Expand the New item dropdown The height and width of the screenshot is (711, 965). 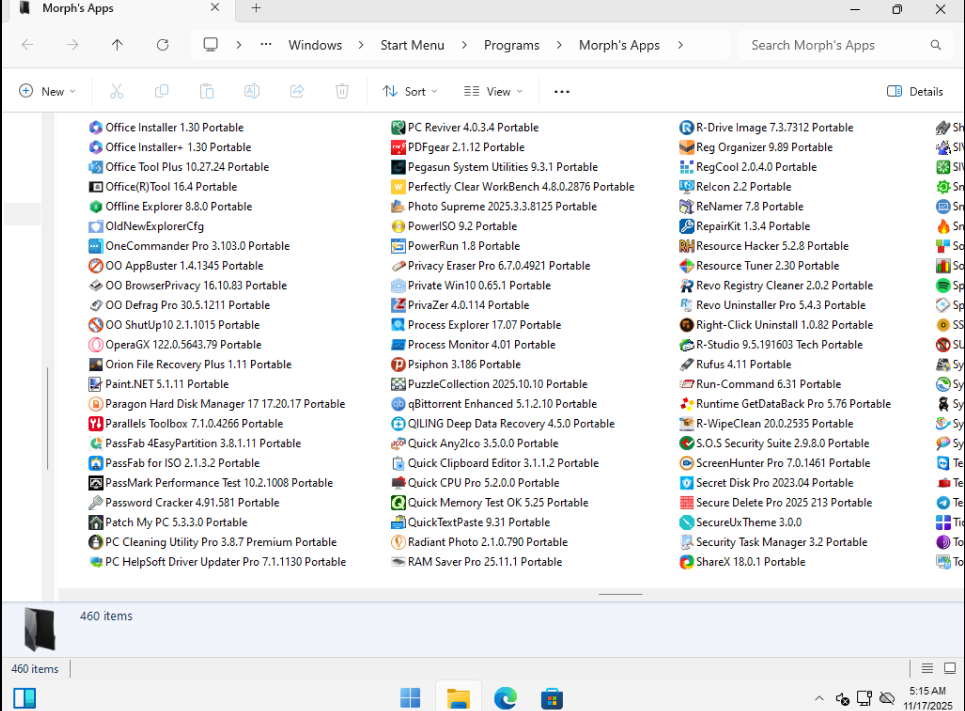pyautogui.click(x=47, y=91)
